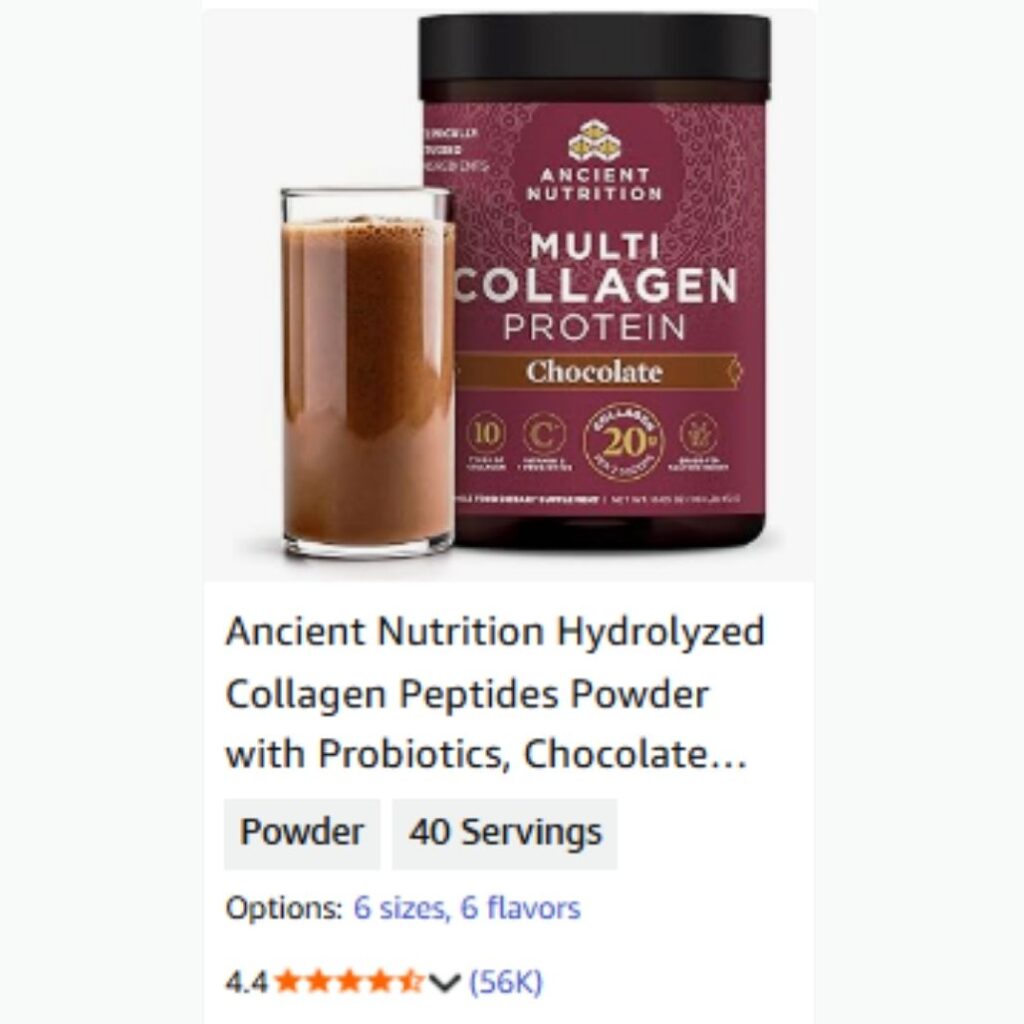Viewport: 1024px width, 1024px height.
Task: Click the Ancient Nutrition honeycomb logo on tub
Action: tap(594, 141)
